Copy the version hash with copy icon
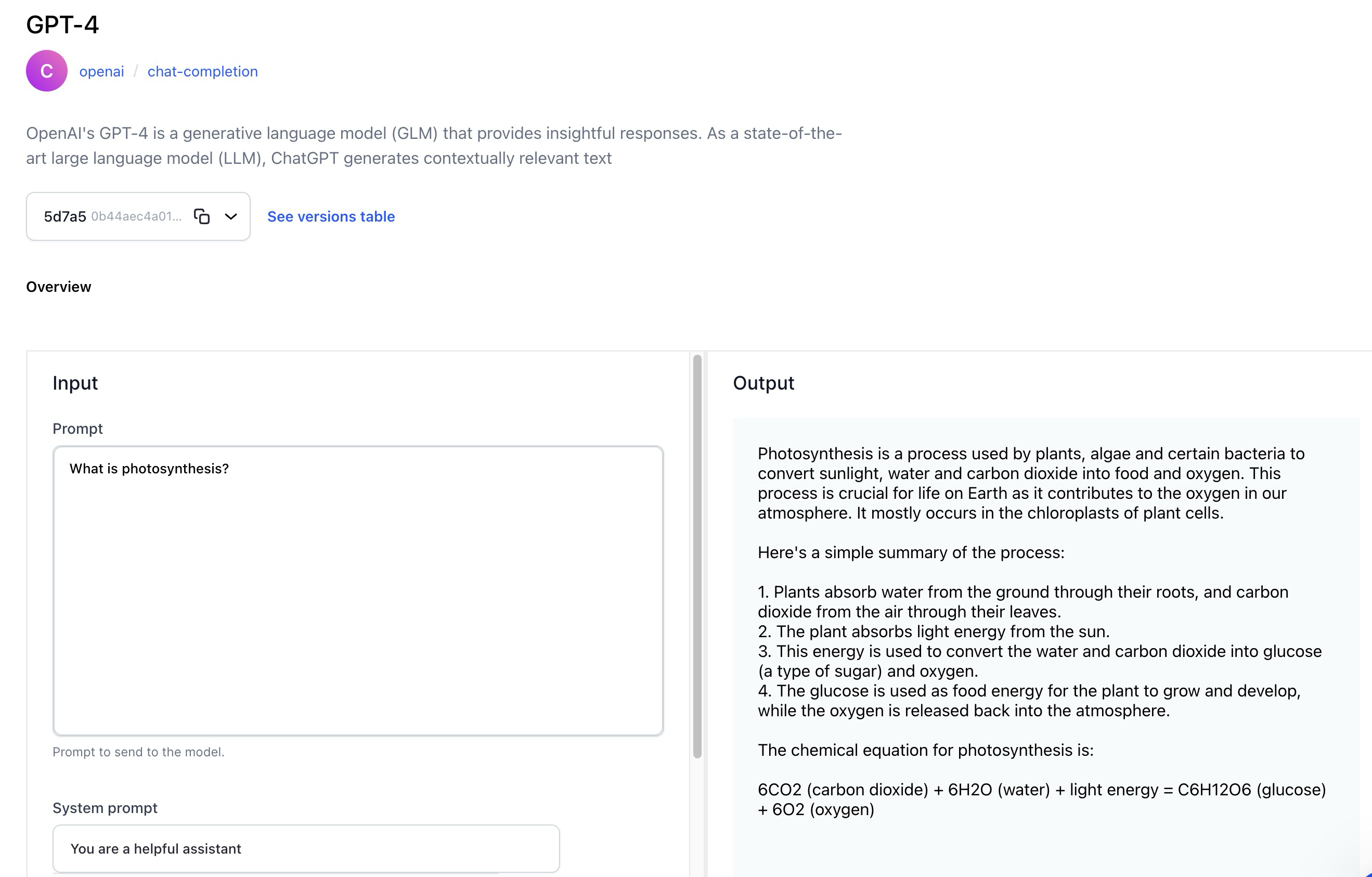 202,216
